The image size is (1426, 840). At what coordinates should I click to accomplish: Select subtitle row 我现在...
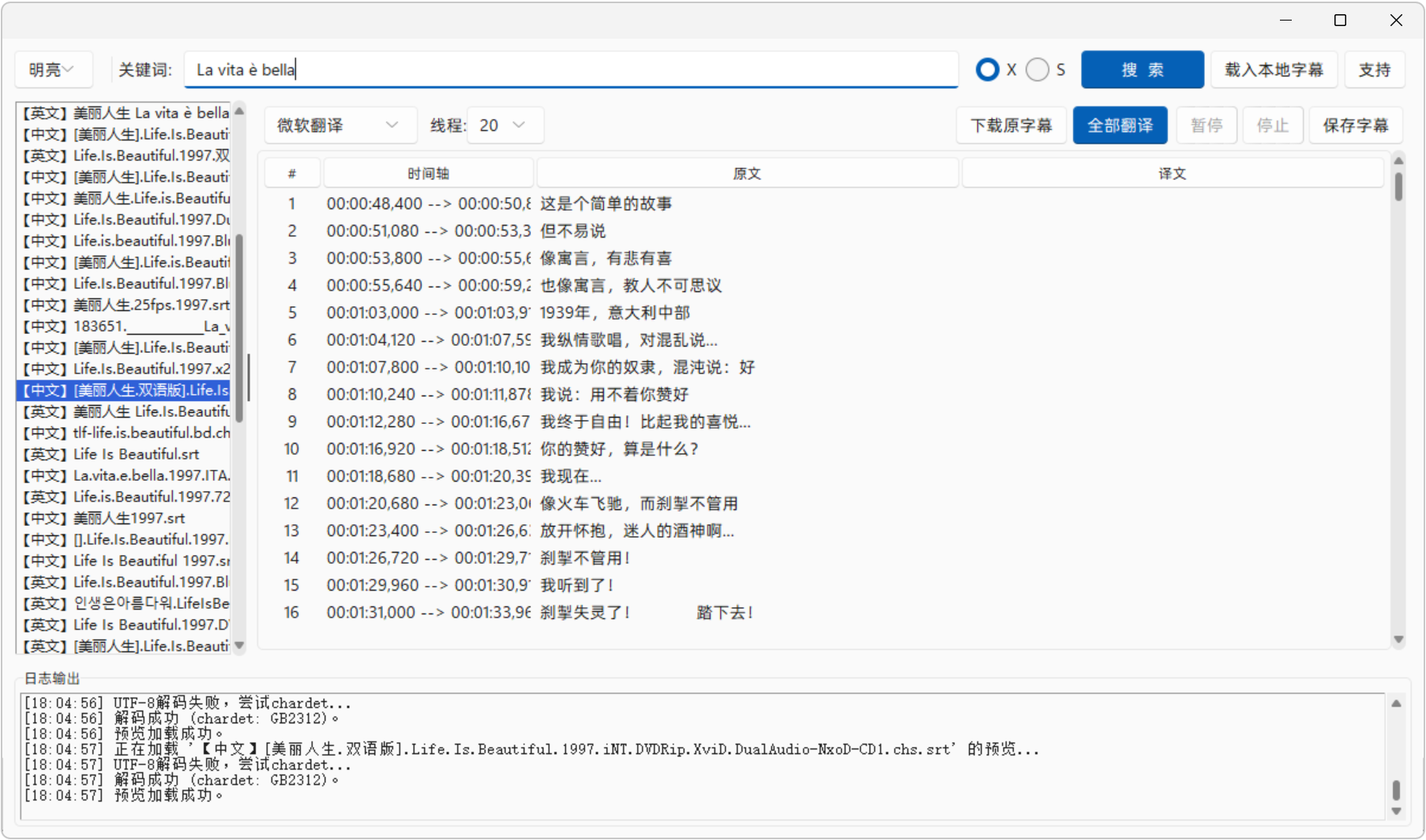pyautogui.click(x=824, y=476)
